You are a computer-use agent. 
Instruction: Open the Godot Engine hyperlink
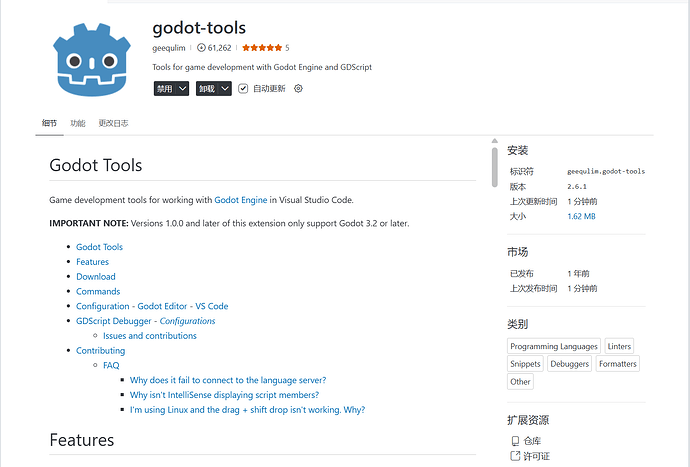241,200
